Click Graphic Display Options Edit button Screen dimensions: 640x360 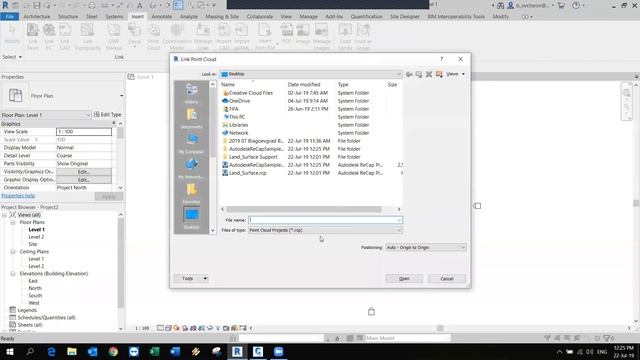pyautogui.click(x=84, y=180)
